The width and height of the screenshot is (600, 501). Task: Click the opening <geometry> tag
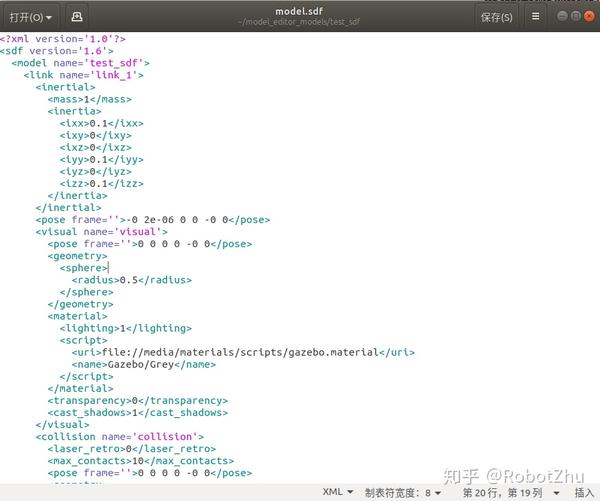pos(77,256)
